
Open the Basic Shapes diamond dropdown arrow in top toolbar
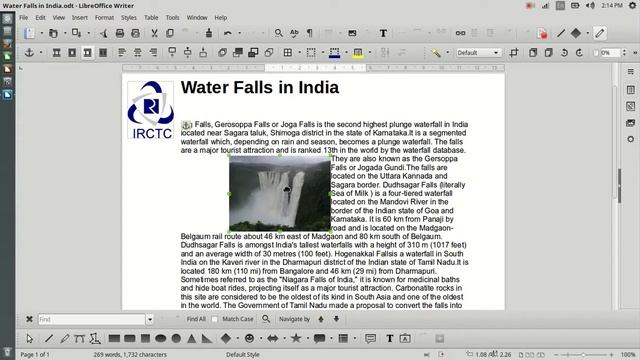tap(587, 33)
